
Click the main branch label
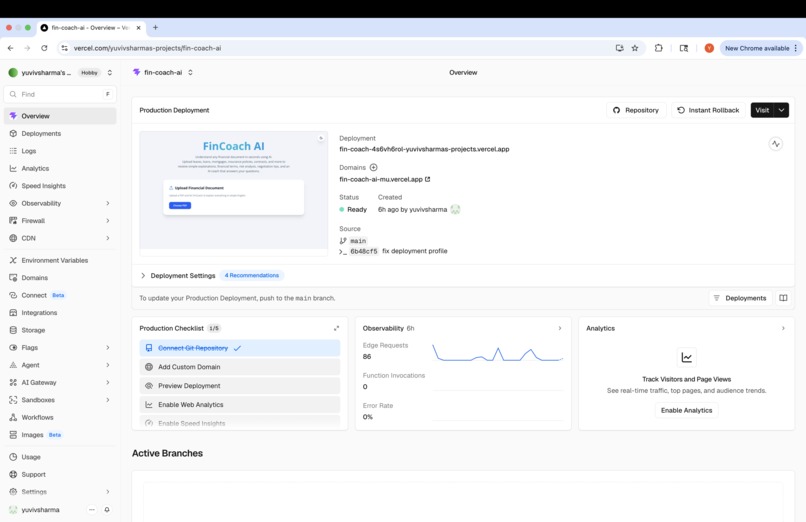pyautogui.click(x=358, y=241)
